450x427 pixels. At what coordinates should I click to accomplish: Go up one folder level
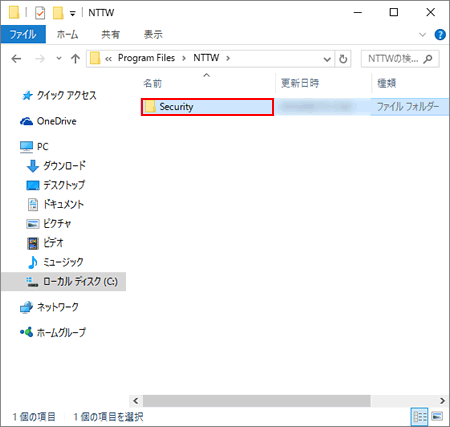[75, 59]
